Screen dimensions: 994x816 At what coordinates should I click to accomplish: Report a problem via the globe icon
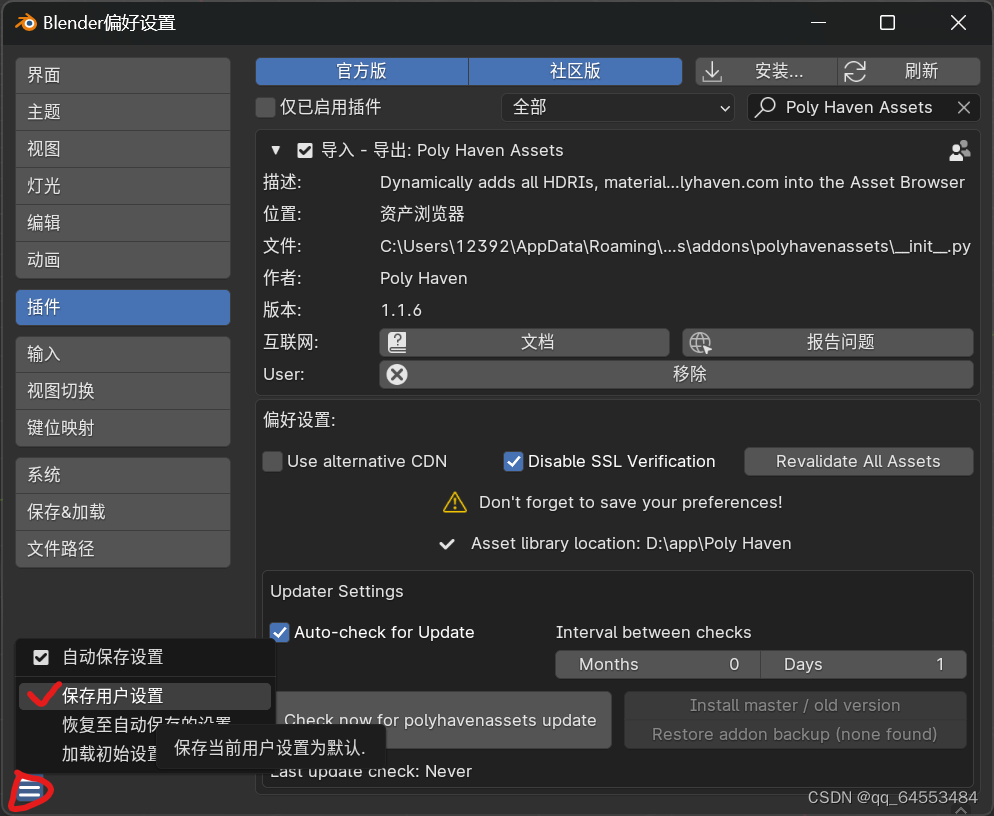pyautogui.click(x=700, y=342)
